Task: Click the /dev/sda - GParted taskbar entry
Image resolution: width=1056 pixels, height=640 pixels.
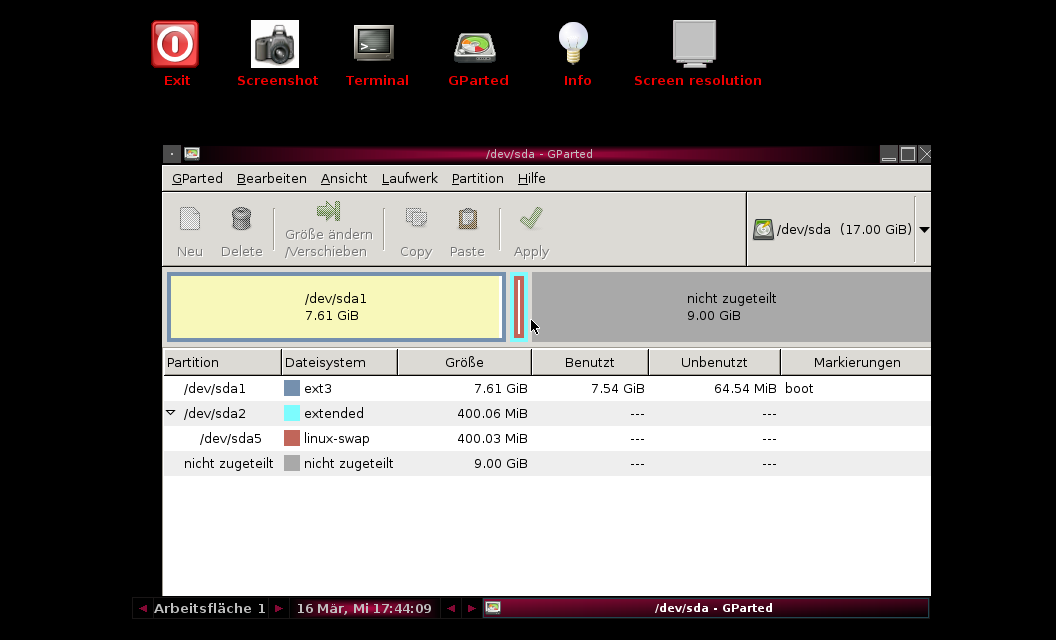Action: (x=706, y=608)
